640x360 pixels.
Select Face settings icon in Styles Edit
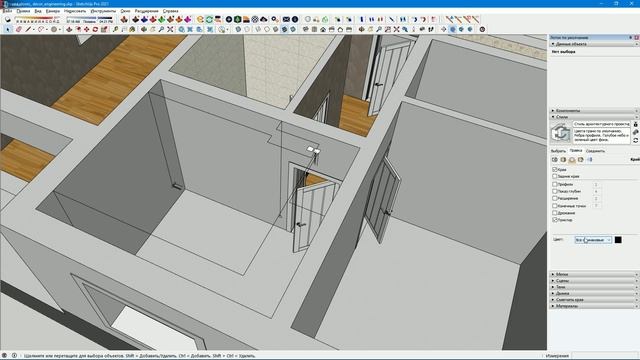pyautogui.click(x=563, y=160)
